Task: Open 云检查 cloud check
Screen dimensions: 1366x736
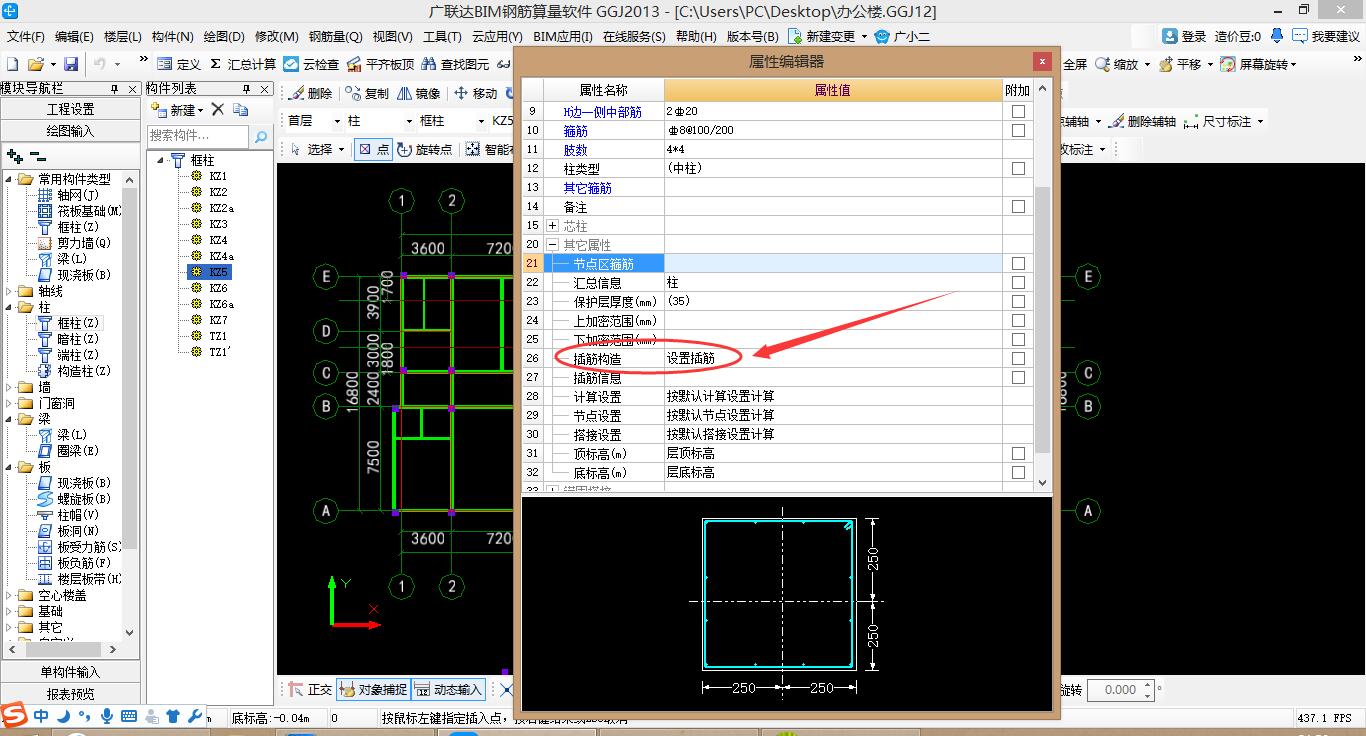Action: point(312,64)
